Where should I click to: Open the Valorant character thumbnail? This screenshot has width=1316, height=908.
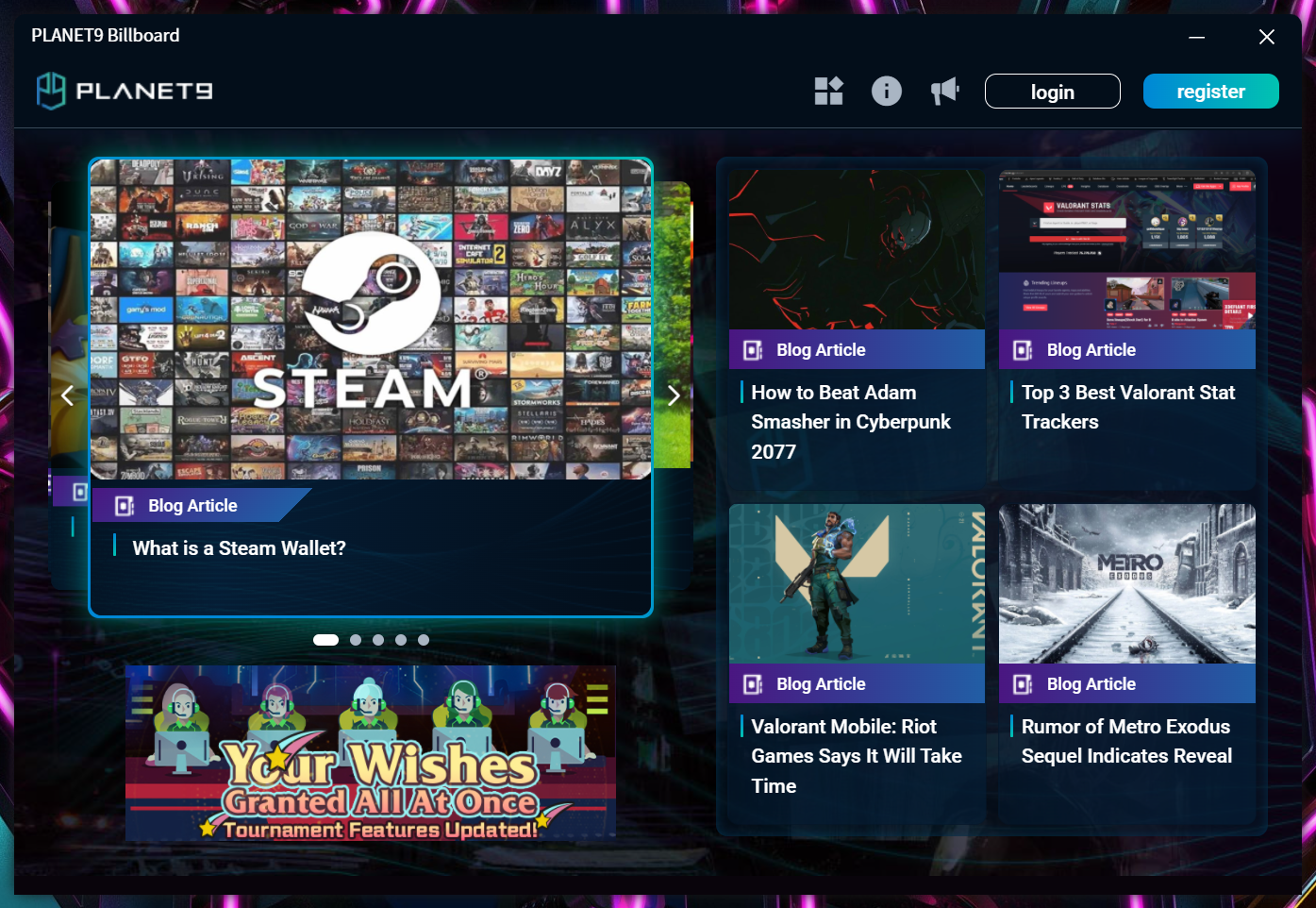857,583
